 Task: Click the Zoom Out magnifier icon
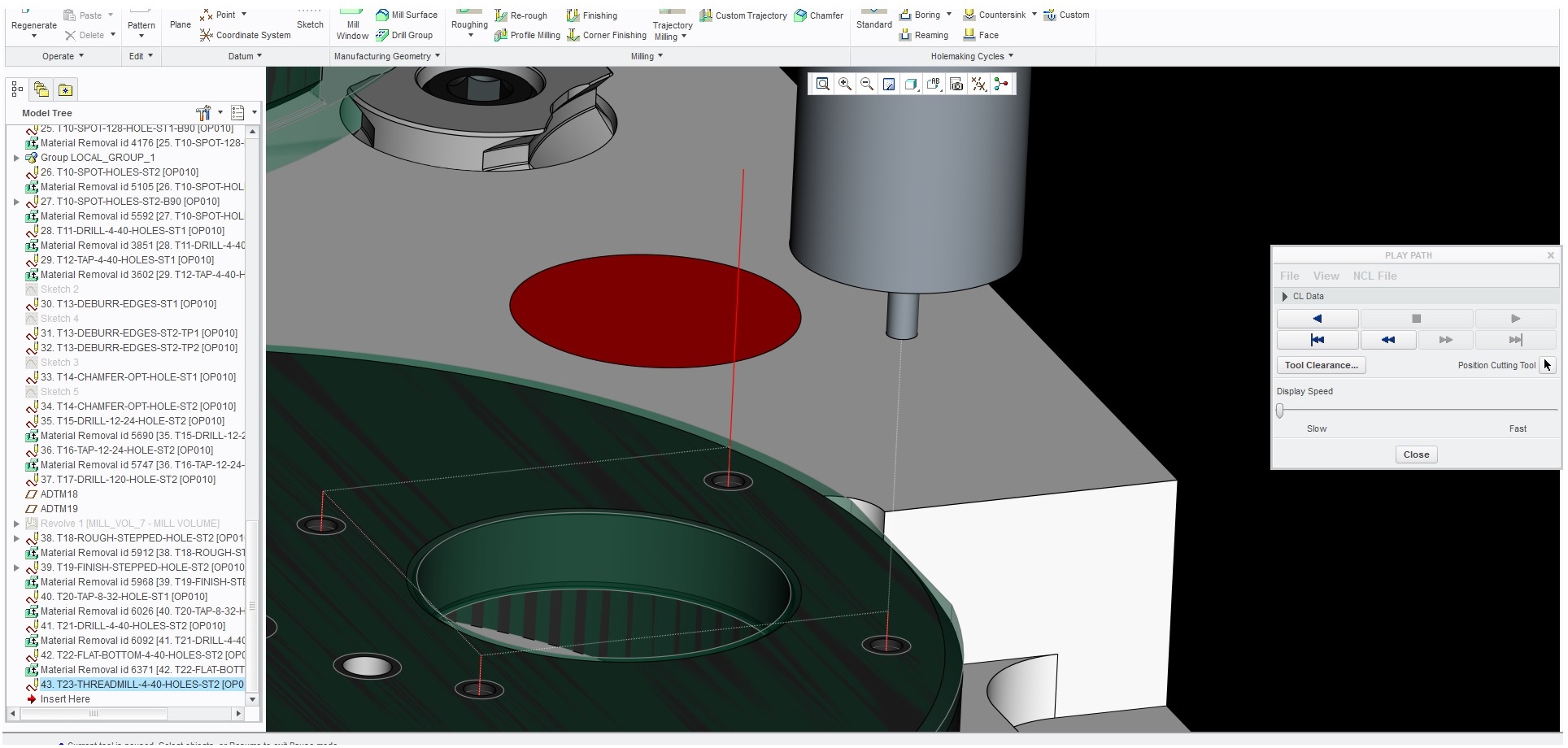867,84
